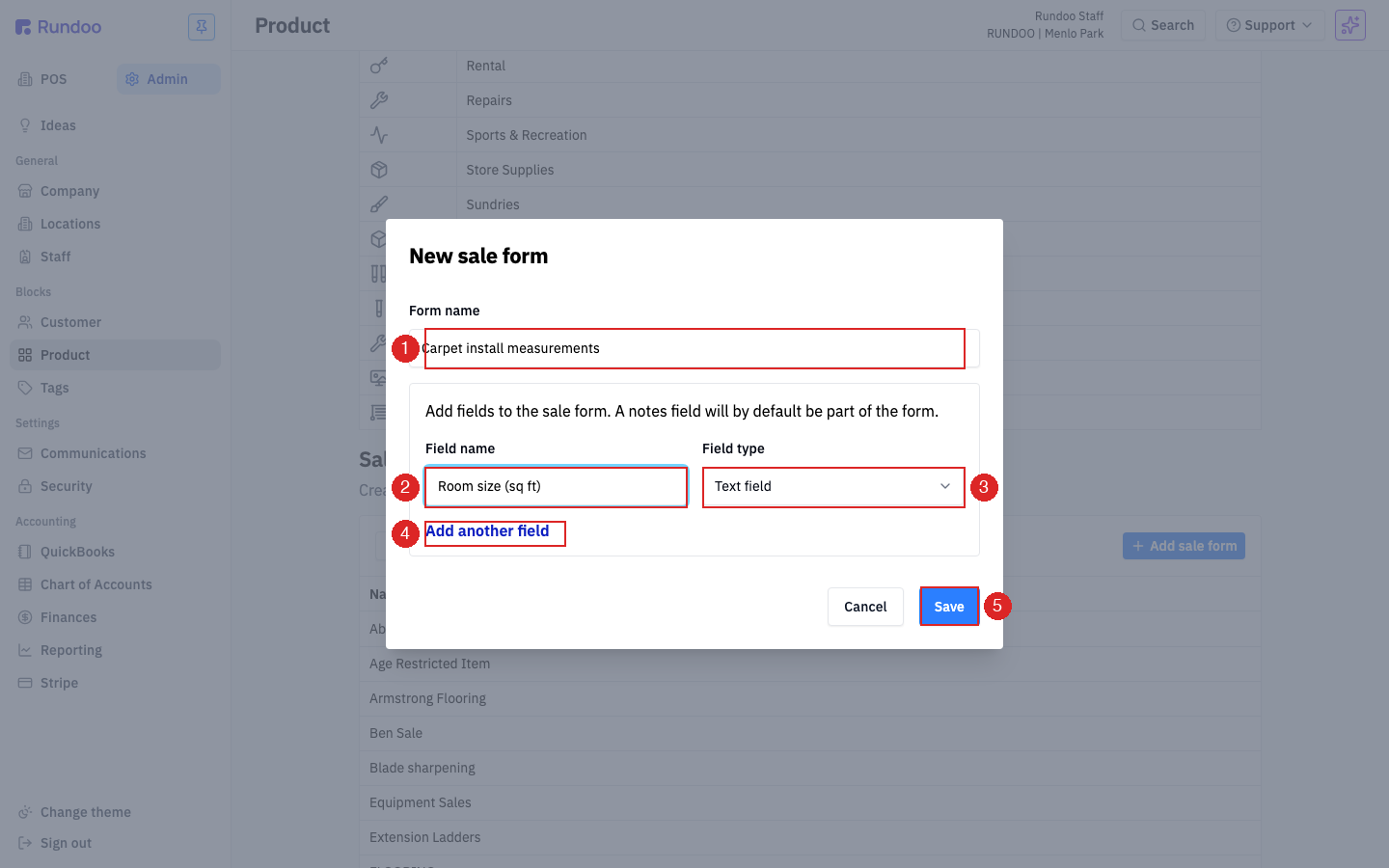Click the tag icon beside Tags
This screenshot has height=868, width=1389.
click(x=25, y=388)
